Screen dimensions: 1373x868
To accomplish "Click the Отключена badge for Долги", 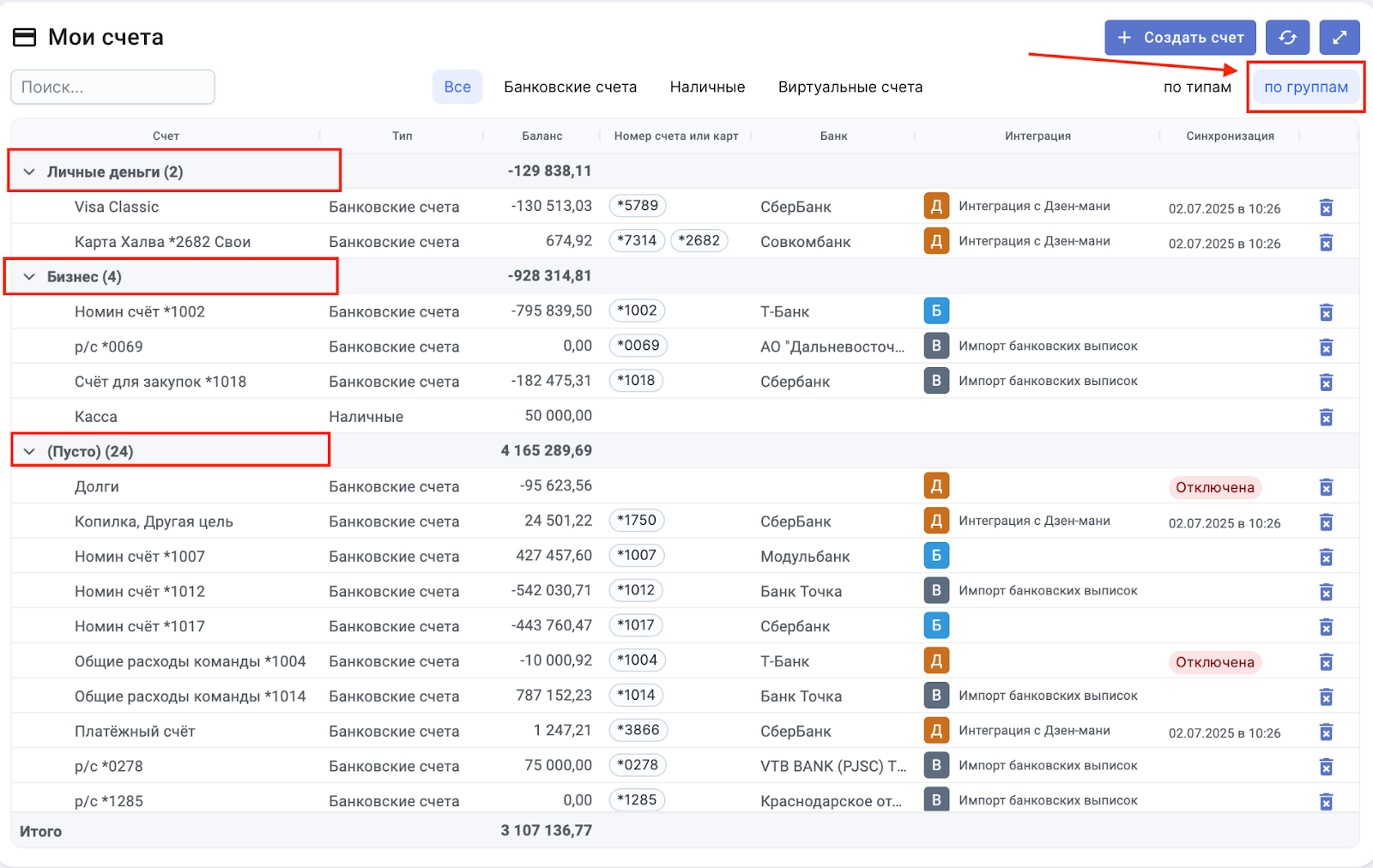I will tap(1214, 487).
